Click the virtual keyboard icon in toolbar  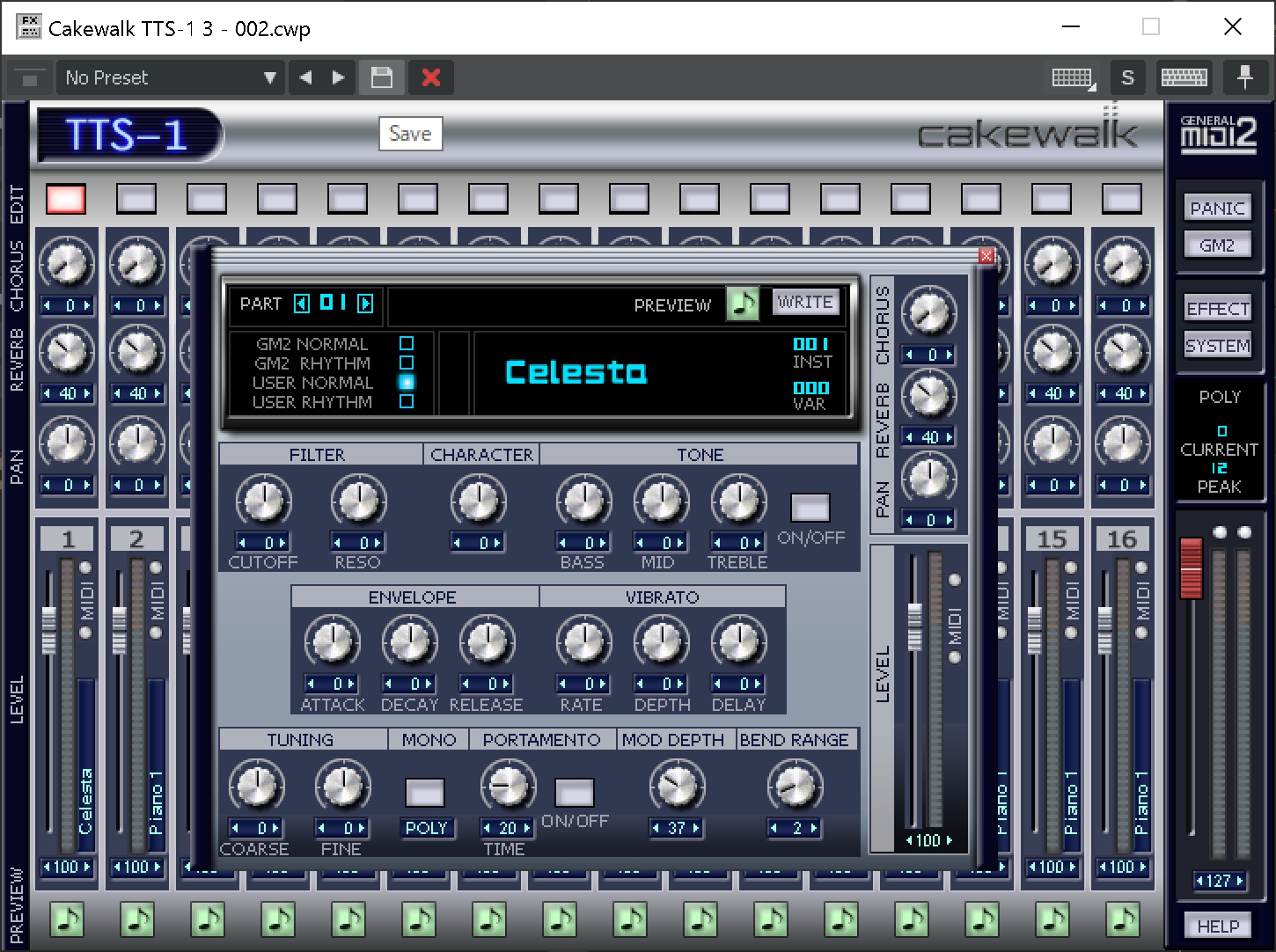click(1184, 77)
